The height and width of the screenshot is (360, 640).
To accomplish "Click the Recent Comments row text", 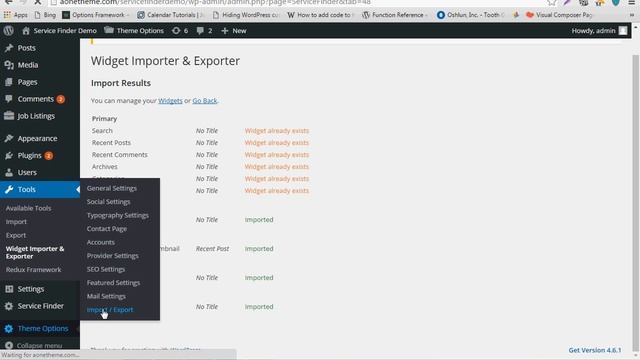I will tap(120, 155).
